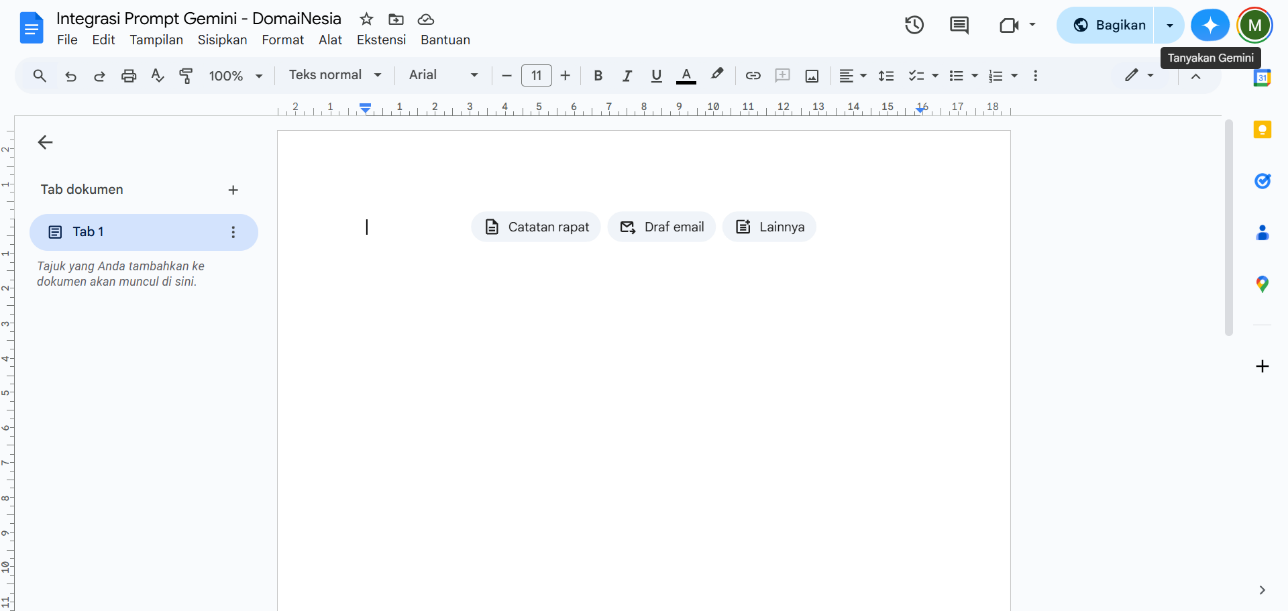1288x611 pixels.
Task: Open Google Keep in side panel
Action: click(x=1262, y=129)
